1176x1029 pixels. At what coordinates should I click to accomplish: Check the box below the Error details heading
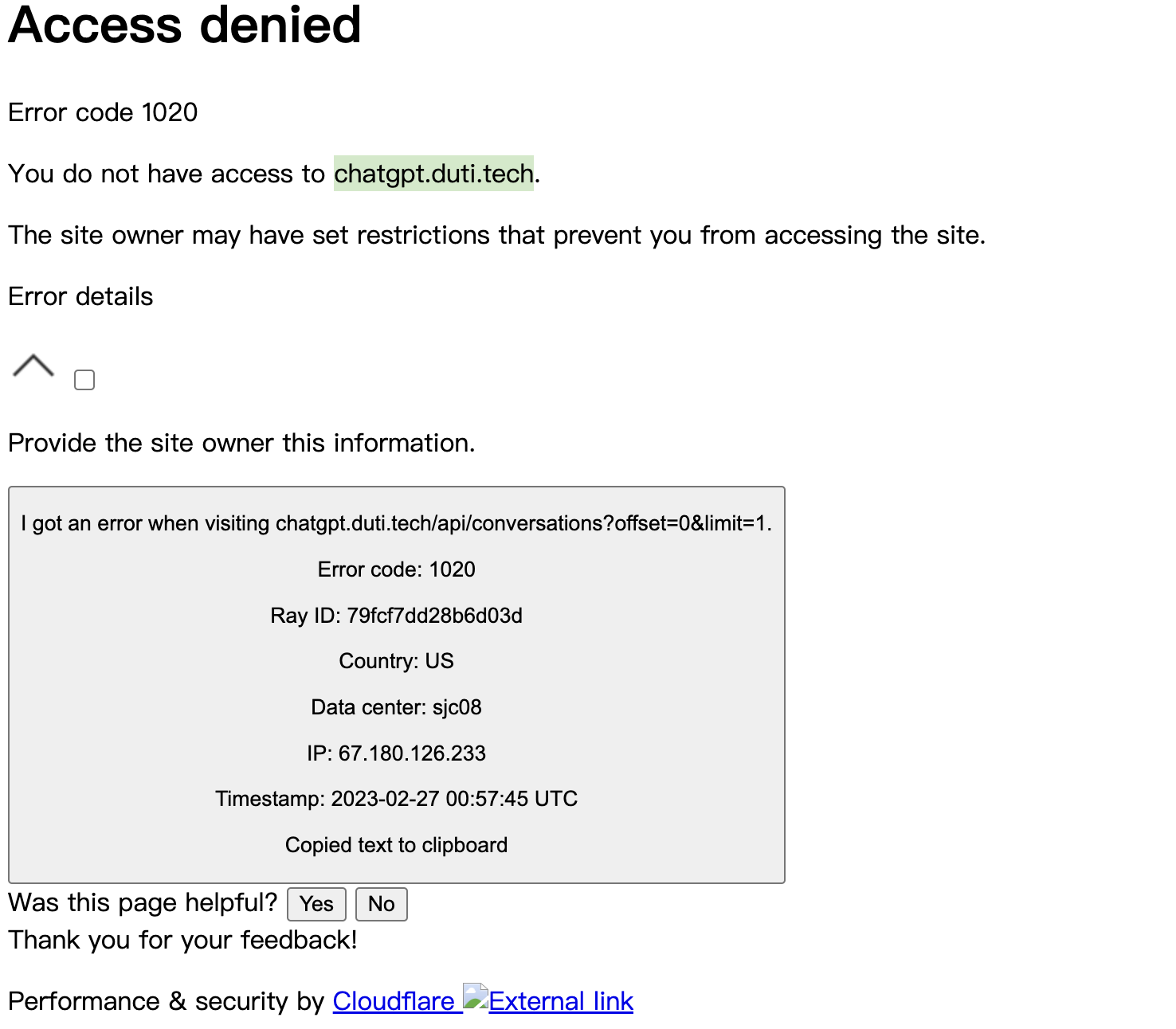pyautogui.click(x=84, y=380)
